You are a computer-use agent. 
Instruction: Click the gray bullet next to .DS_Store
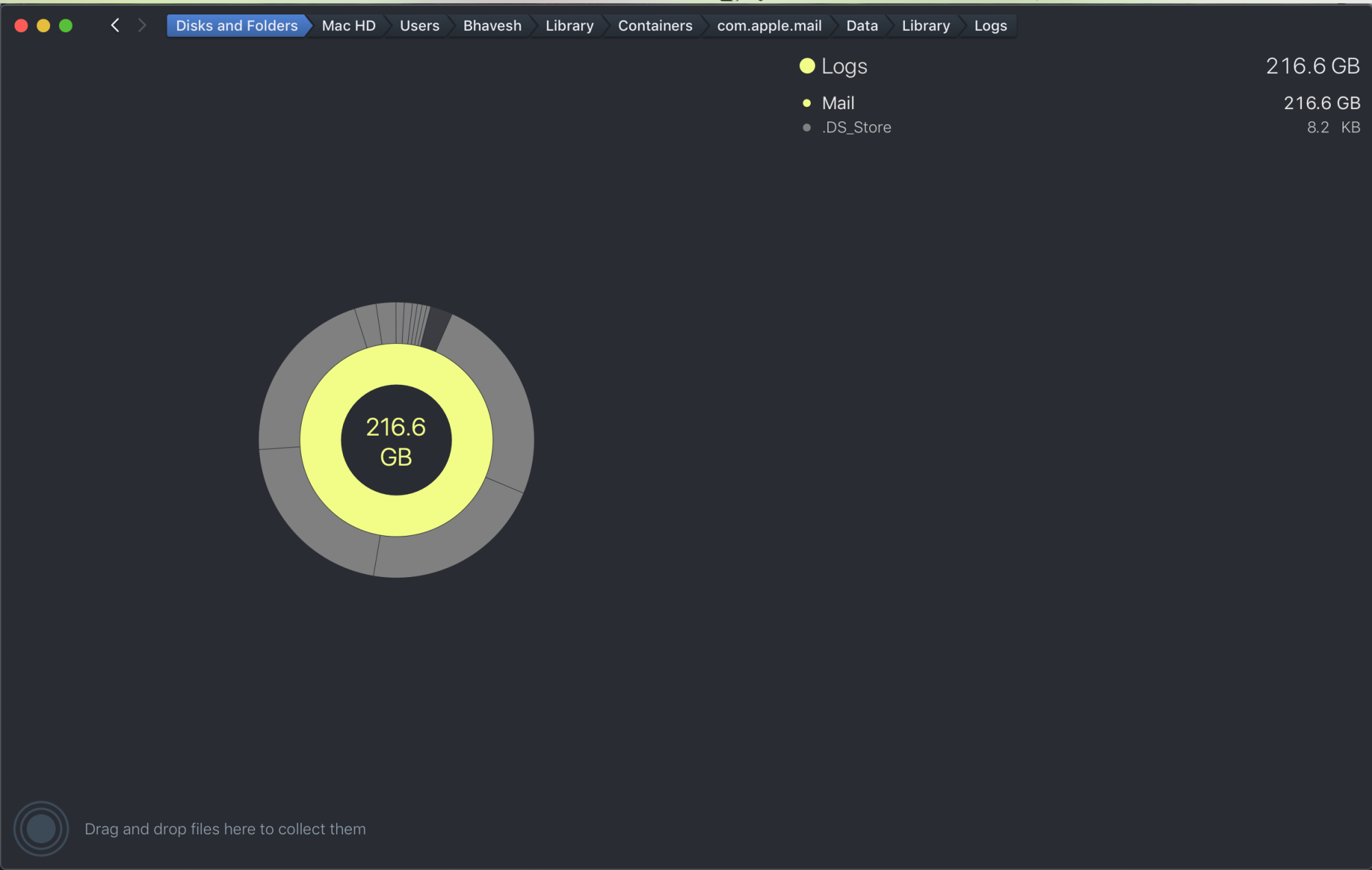click(807, 128)
